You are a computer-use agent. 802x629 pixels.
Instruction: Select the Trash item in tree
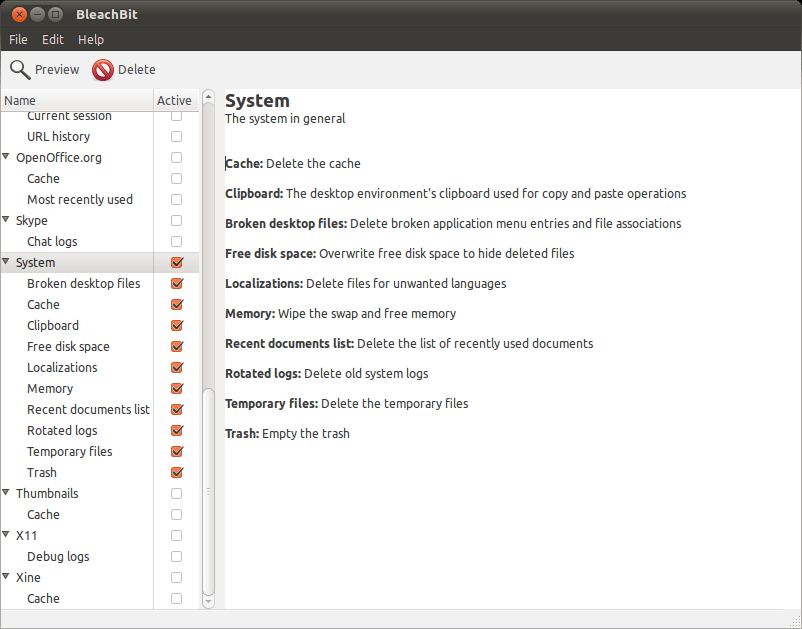point(100,472)
